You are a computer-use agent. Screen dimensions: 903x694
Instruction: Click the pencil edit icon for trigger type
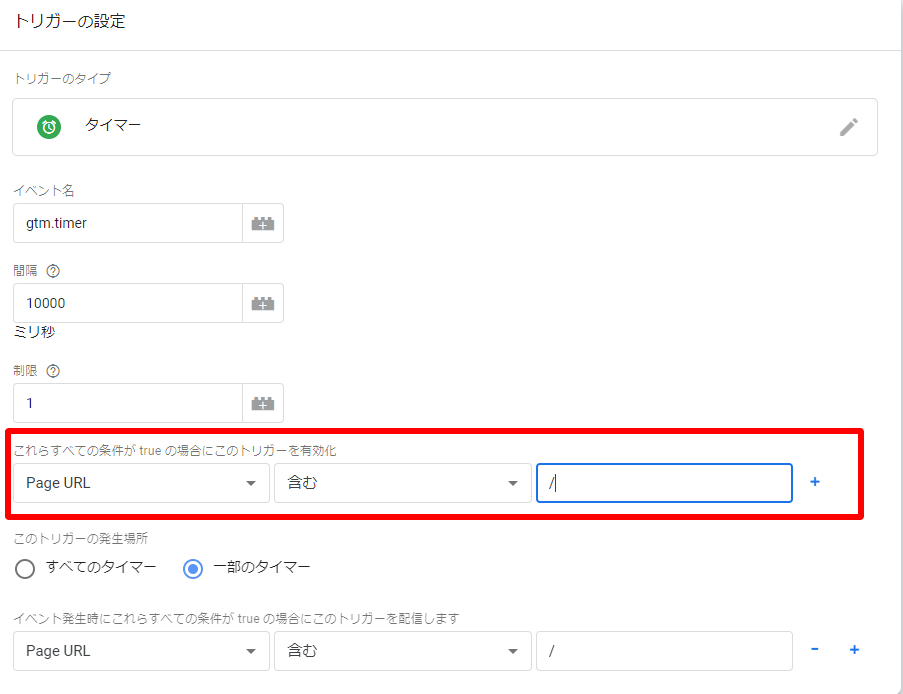click(x=848, y=127)
